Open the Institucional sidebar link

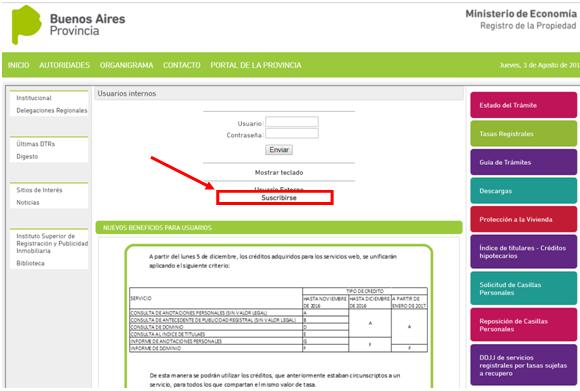click(34, 98)
